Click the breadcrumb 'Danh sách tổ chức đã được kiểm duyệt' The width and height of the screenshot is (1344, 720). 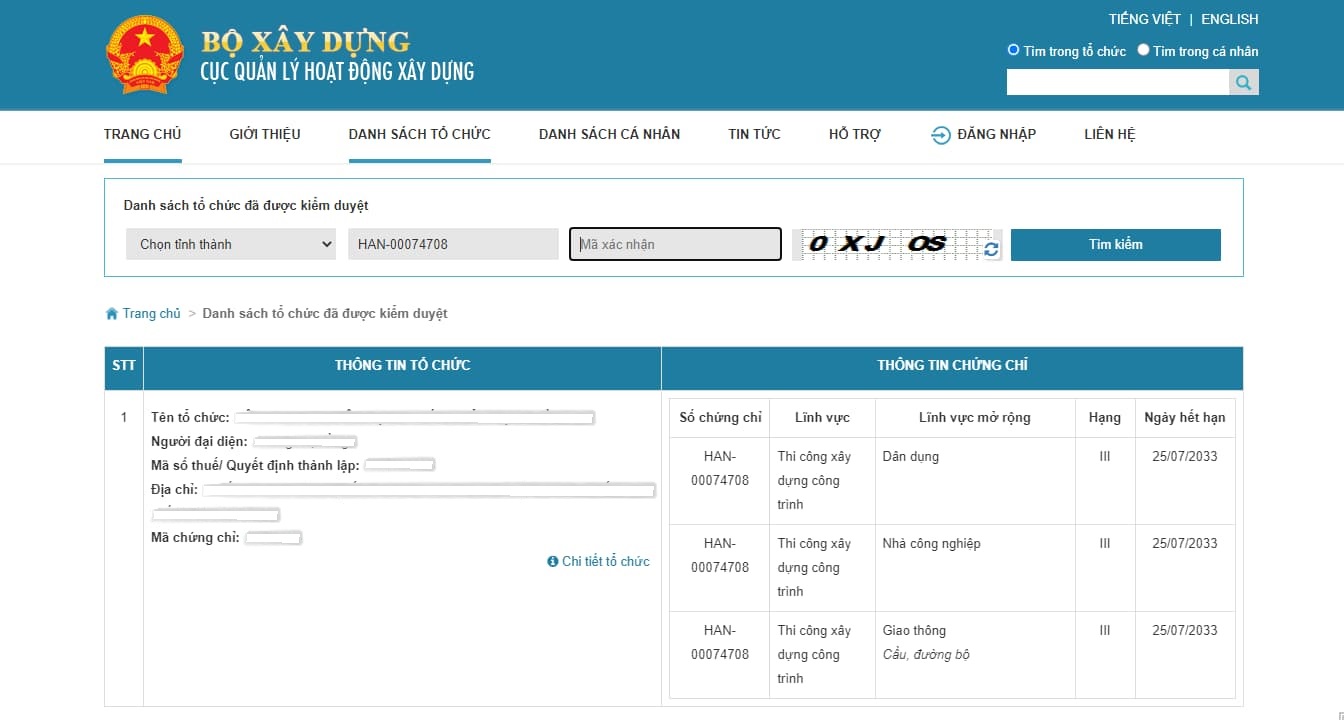(x=325, y=314)
